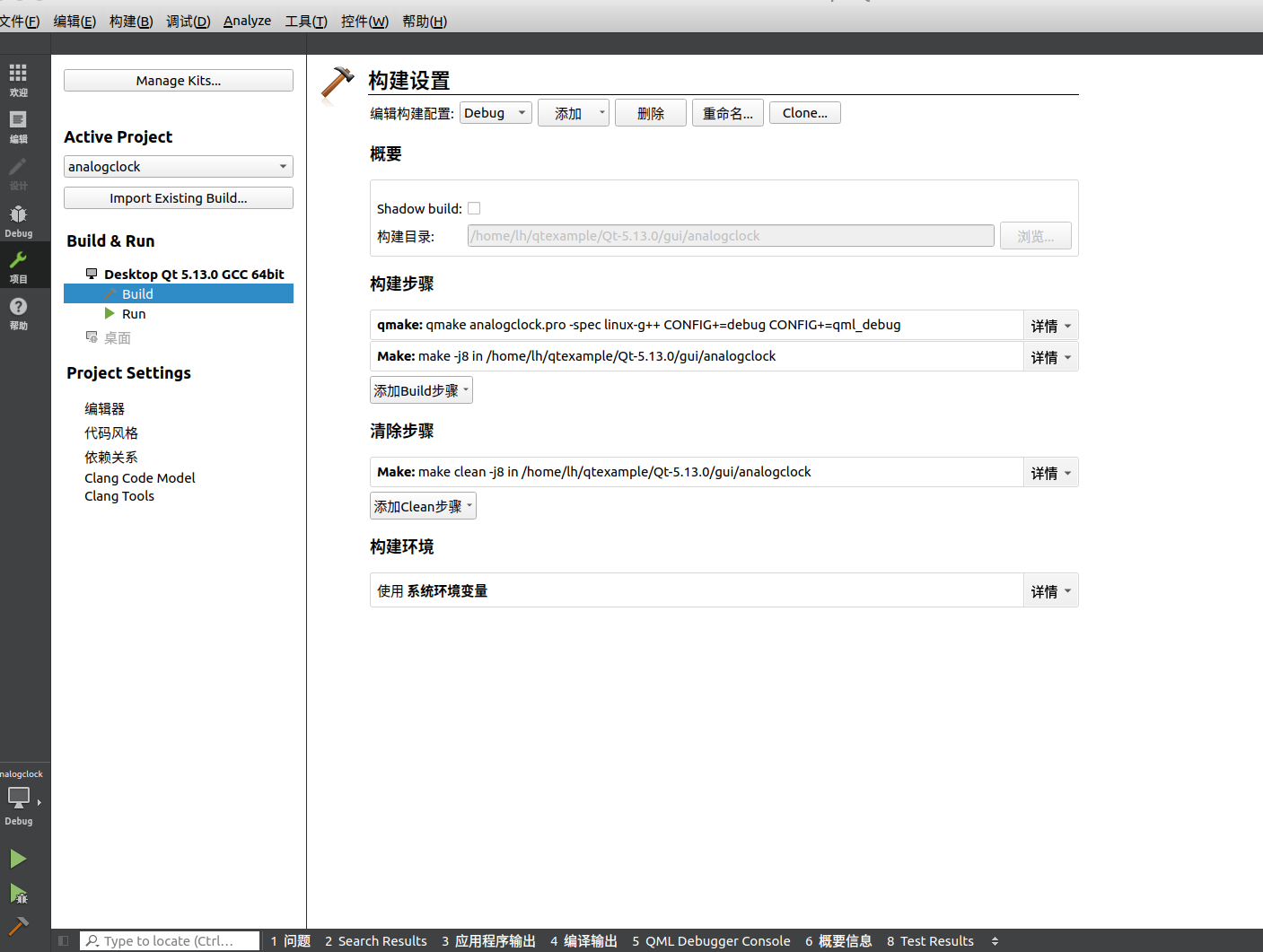This screenshot has width=1263, height=952.
Task: Switch to Edit (编辑) mode
Action: (x=18, y=126)
